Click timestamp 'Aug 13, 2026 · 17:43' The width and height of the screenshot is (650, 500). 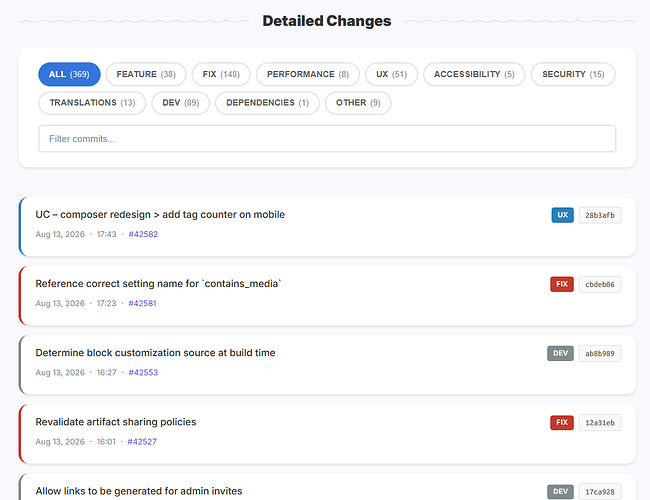[76, 234]
